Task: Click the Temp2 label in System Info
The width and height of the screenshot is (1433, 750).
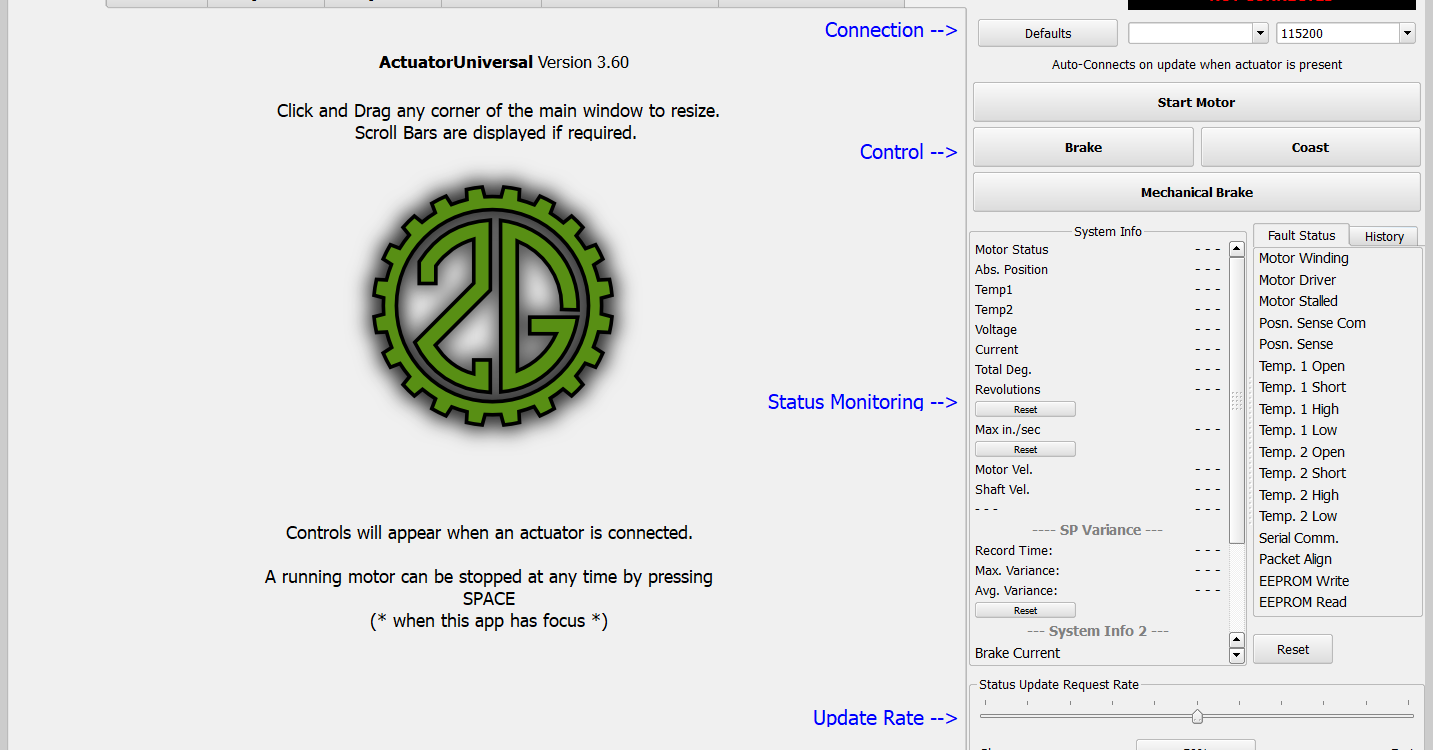Action: pos(994,310)
